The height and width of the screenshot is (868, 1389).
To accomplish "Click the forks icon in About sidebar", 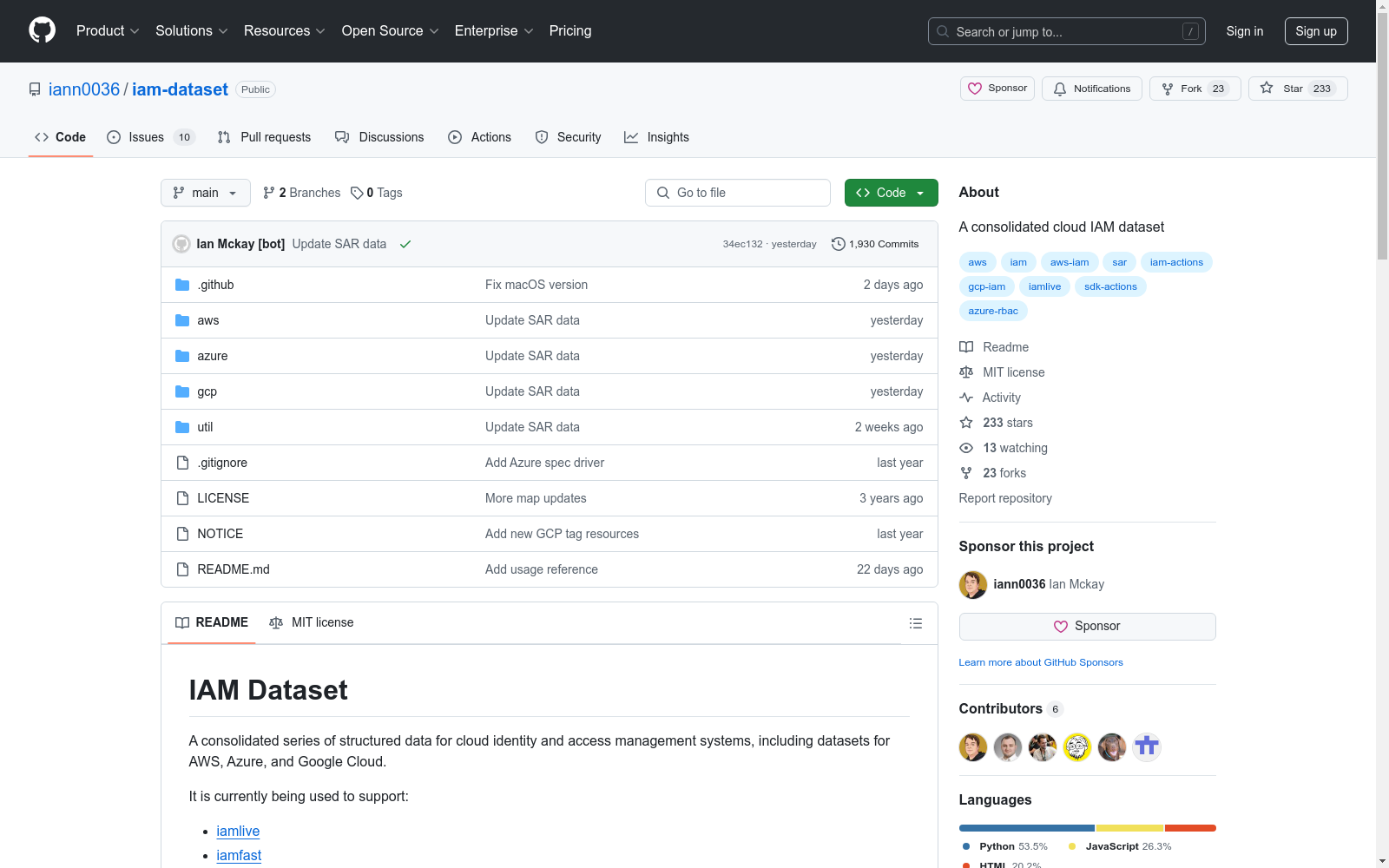I will [x=966, y=473].
